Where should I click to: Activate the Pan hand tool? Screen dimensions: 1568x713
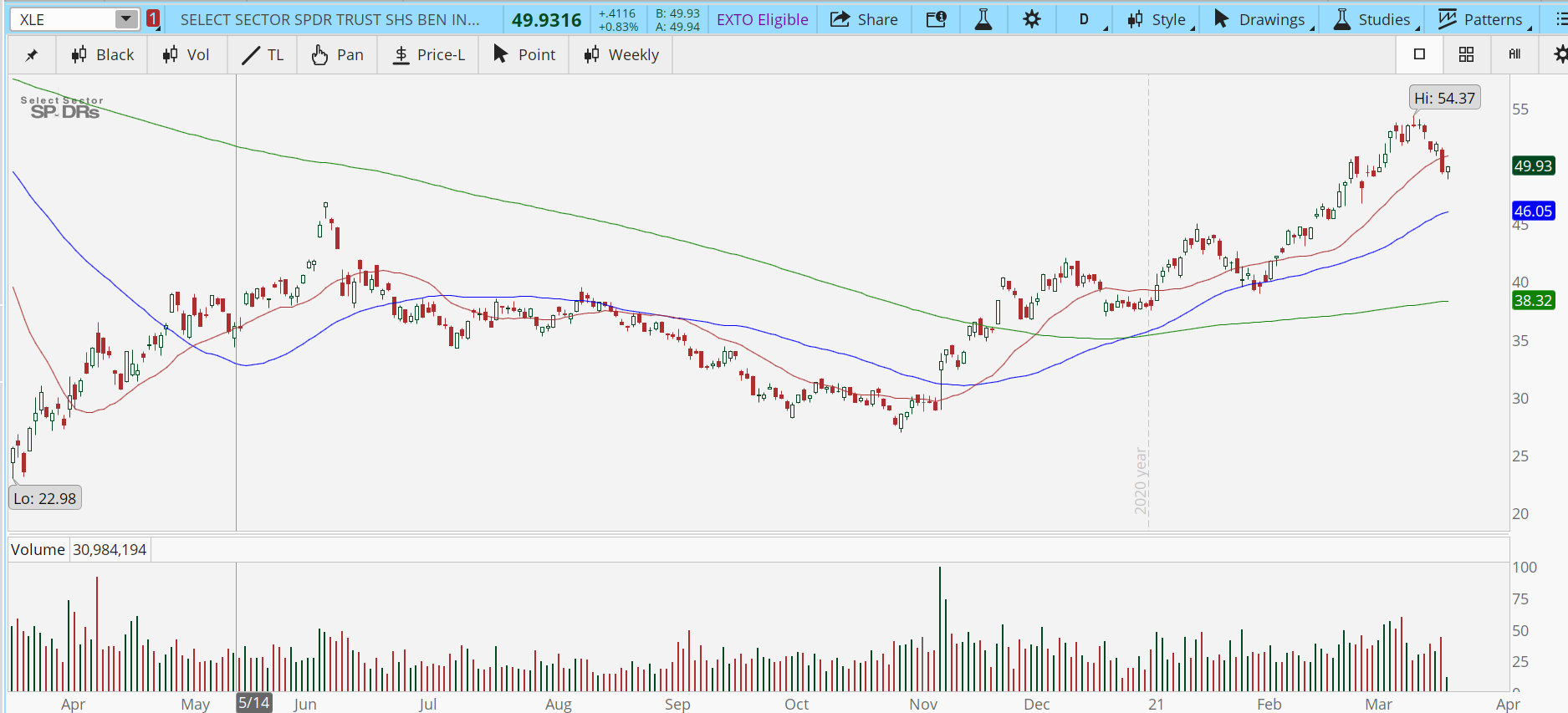tap(337, 55)
